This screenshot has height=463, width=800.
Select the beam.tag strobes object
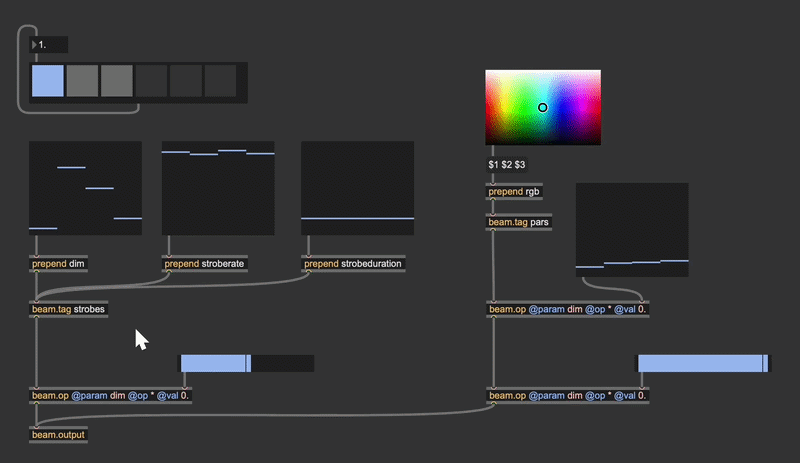68,309
